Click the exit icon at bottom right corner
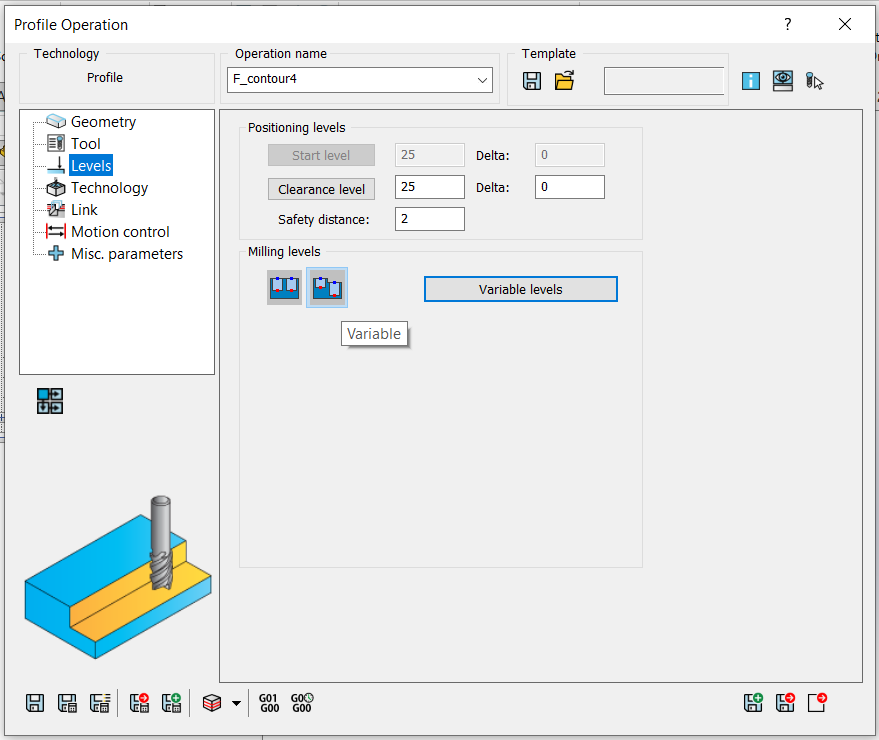The height and width of the screenshot is (740, 879). coord(817,703)
